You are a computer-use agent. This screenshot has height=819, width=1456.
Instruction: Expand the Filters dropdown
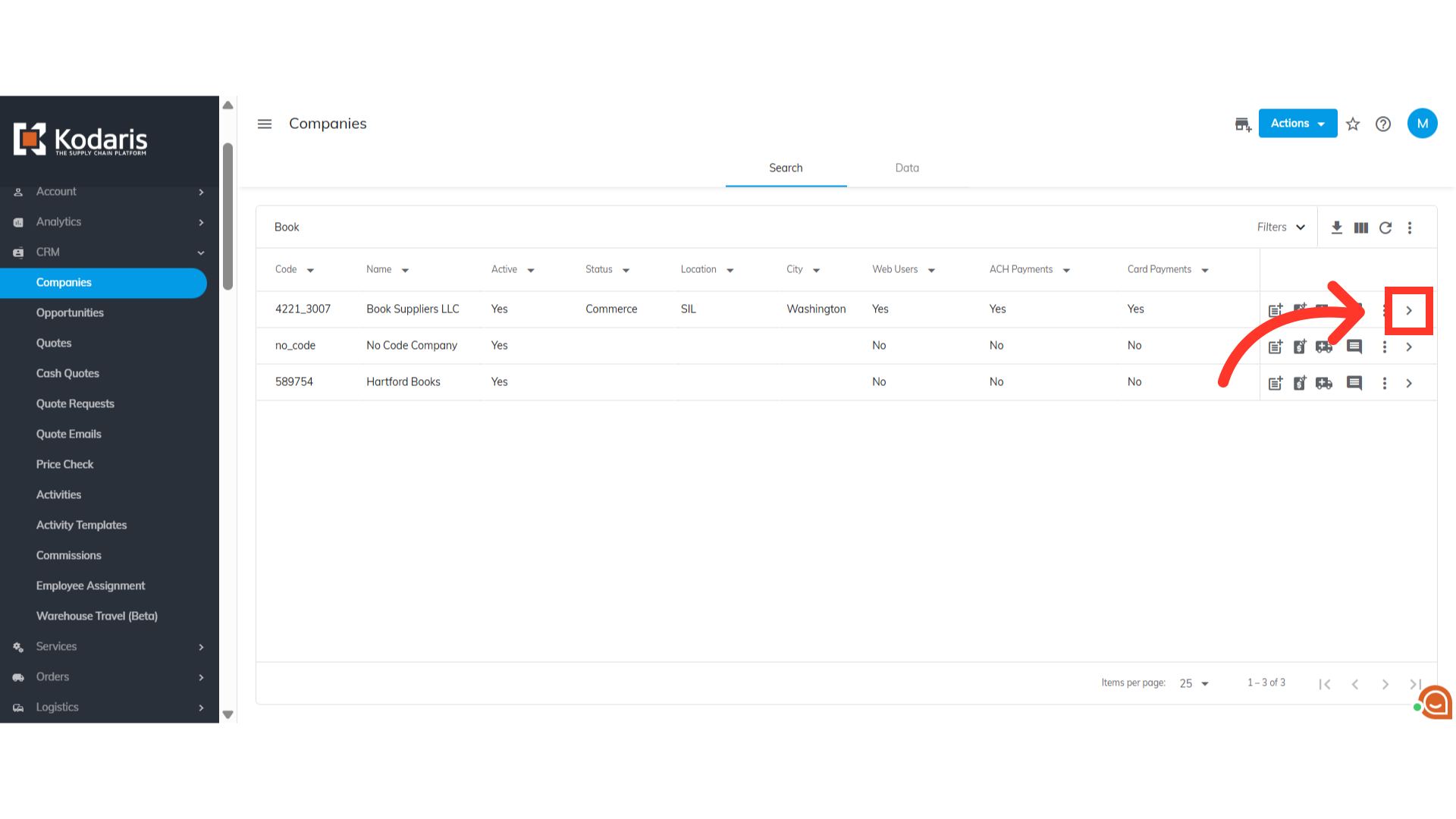tap(1281, 227)
